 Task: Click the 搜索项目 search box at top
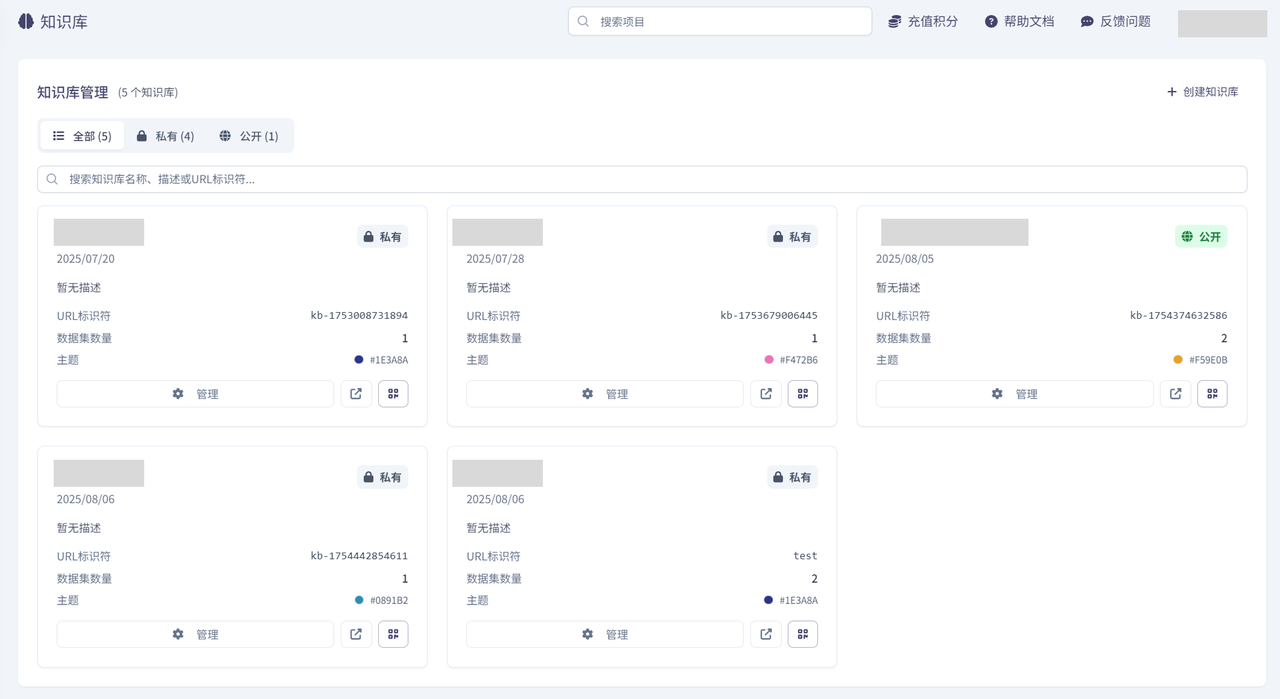(x=718, y=20)
